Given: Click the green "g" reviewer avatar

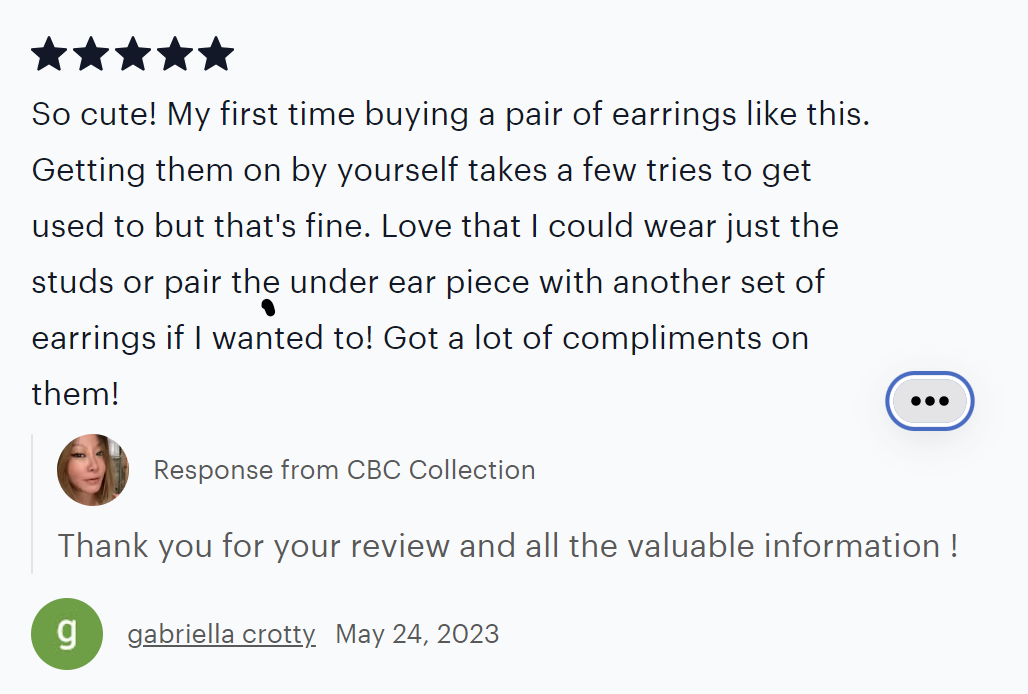Looking at the screenshot, I should [x=67, y=634].
